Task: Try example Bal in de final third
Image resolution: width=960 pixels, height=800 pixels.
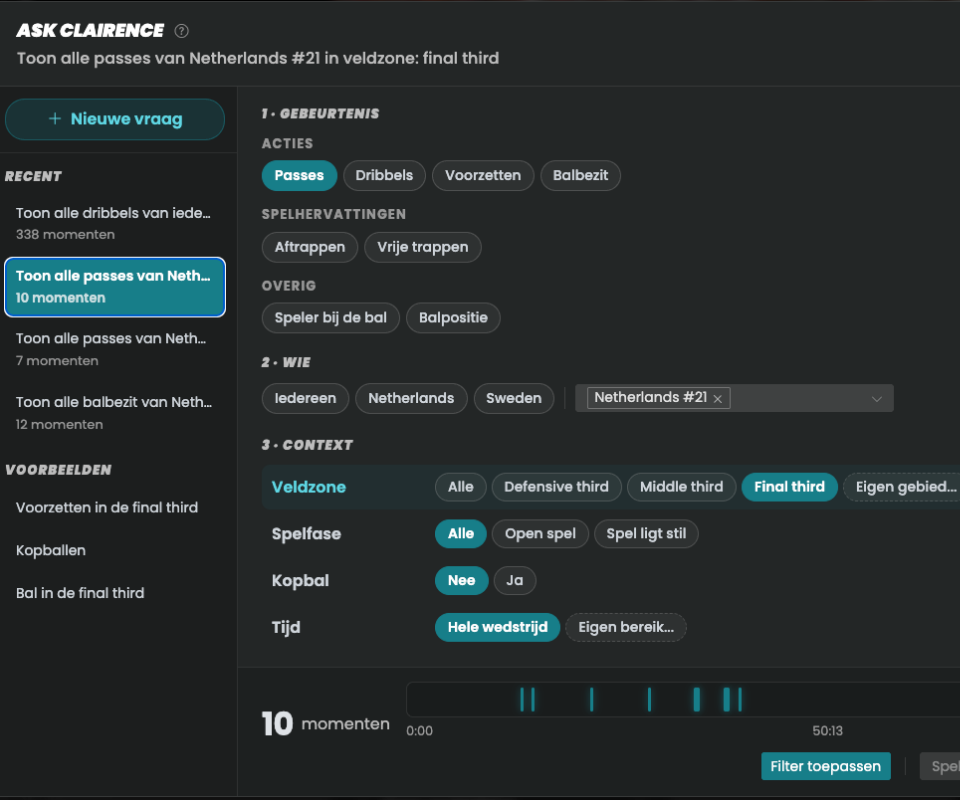Action: coord(80,593)
